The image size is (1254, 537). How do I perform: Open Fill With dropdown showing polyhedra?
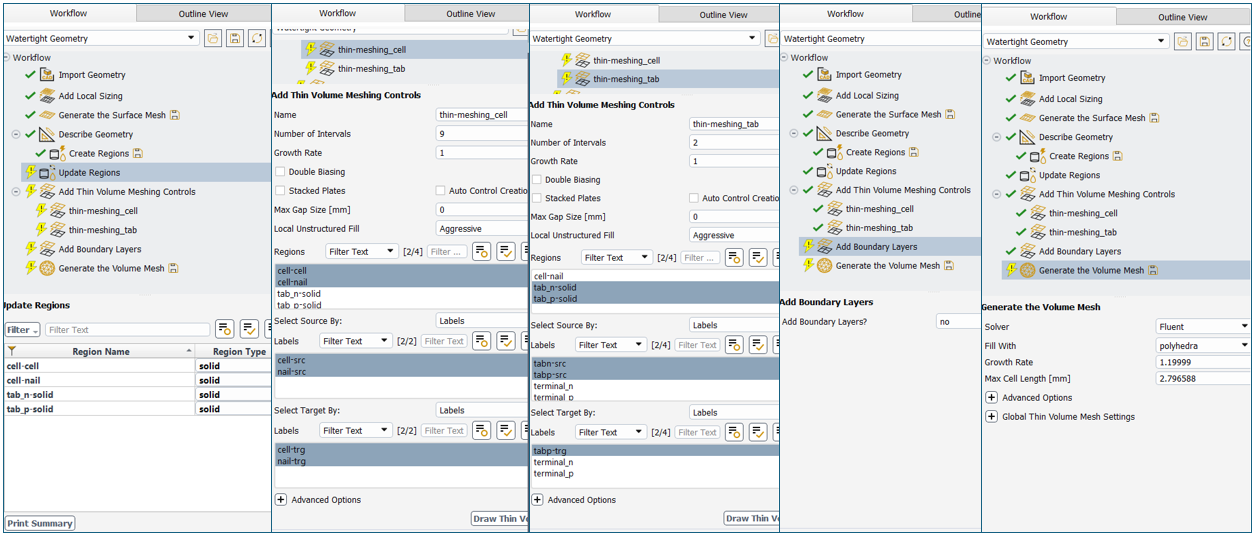(x=1203, y=345)
